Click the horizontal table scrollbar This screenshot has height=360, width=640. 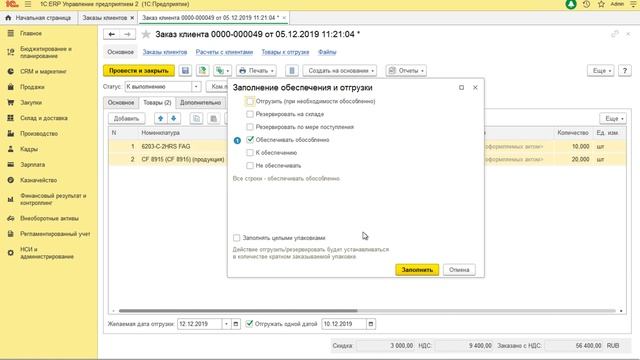click(x=238, y=311)
